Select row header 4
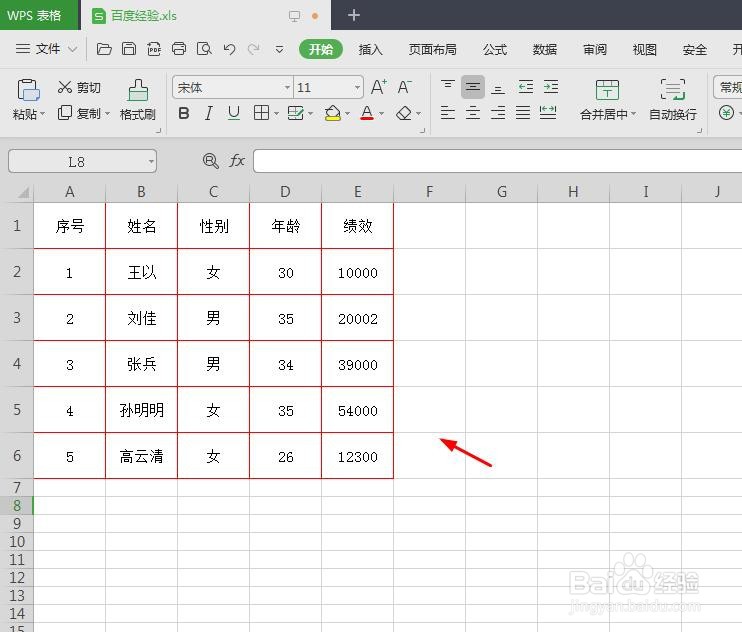Screen dimensions: 742x632 click(17, 363)
